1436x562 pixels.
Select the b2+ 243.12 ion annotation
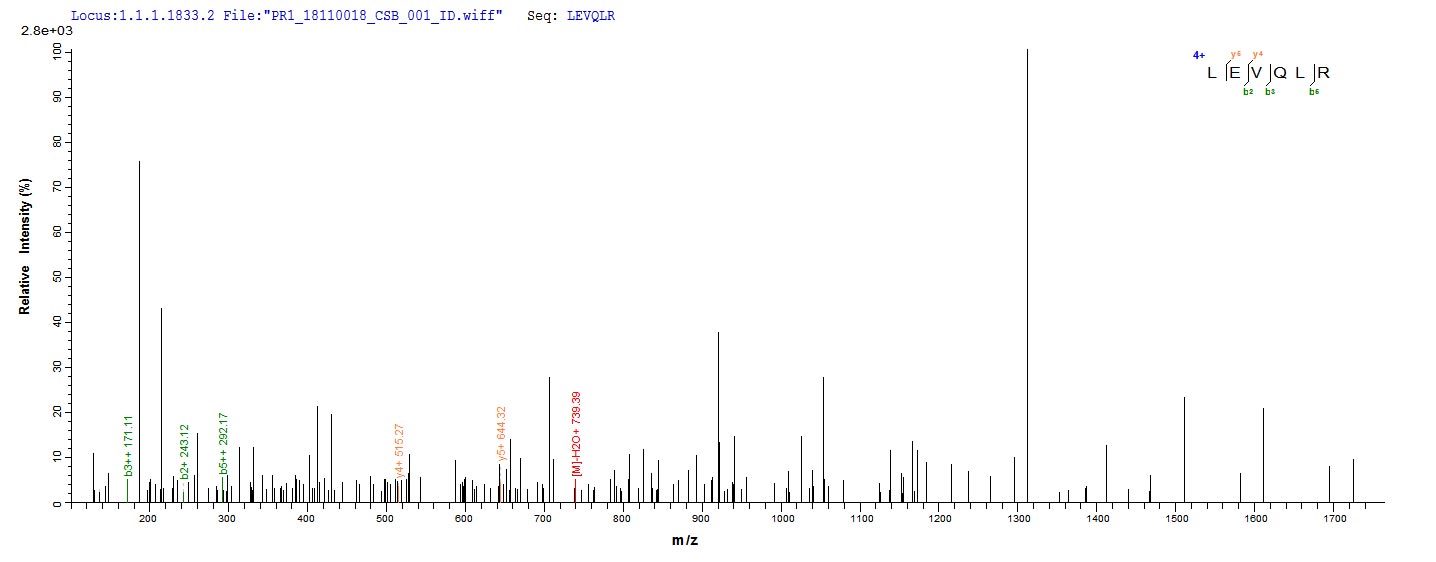tap(185, 451)
